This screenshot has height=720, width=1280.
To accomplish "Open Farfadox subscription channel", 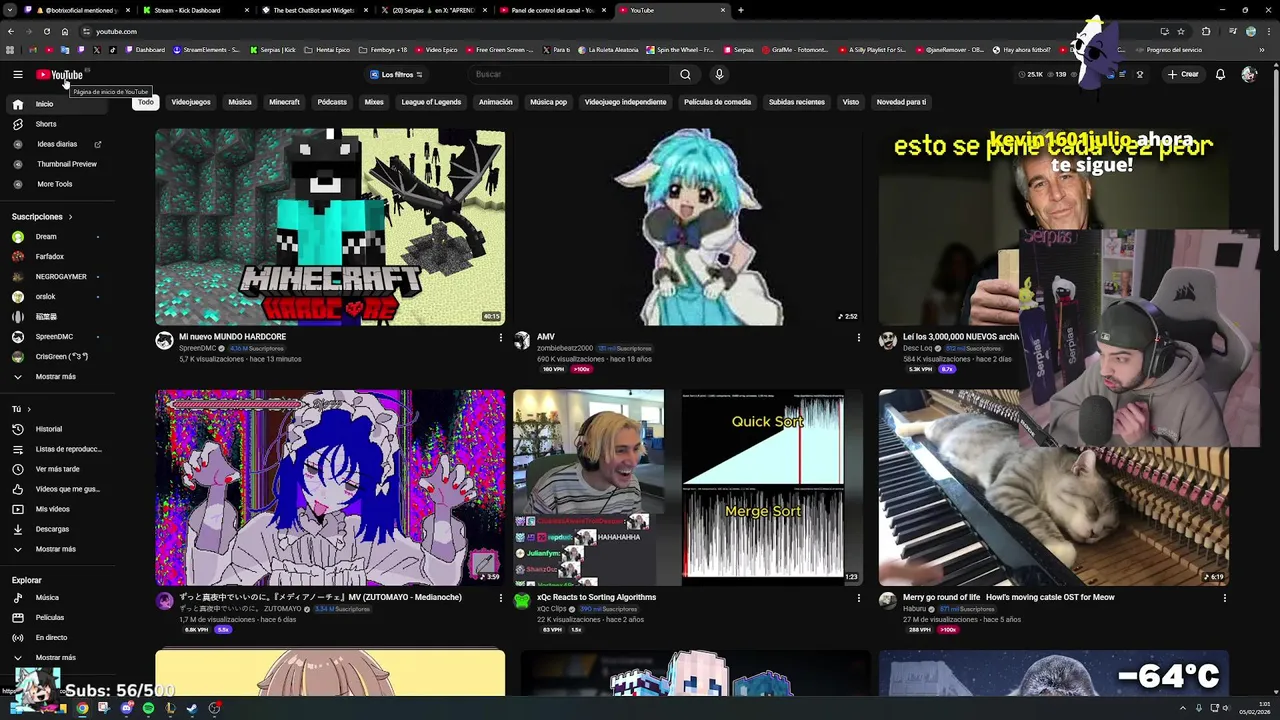I will click(x=49, y=257).
